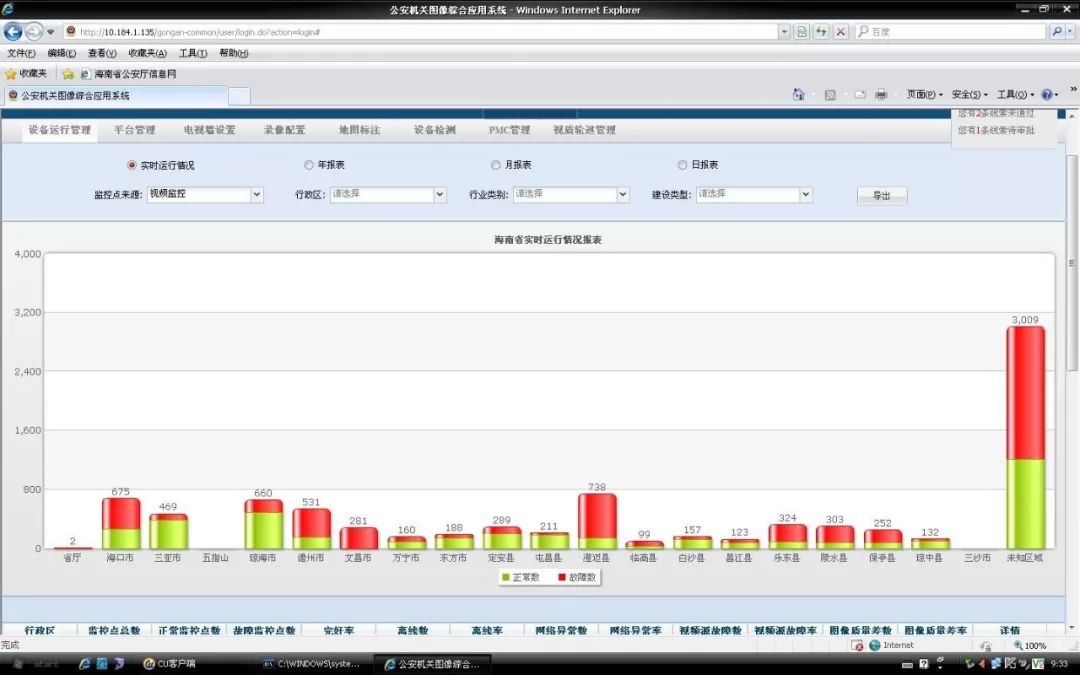Open the 查看(V) menu
This screenshot has width=1080, height=675.
[x=102, y=53]
